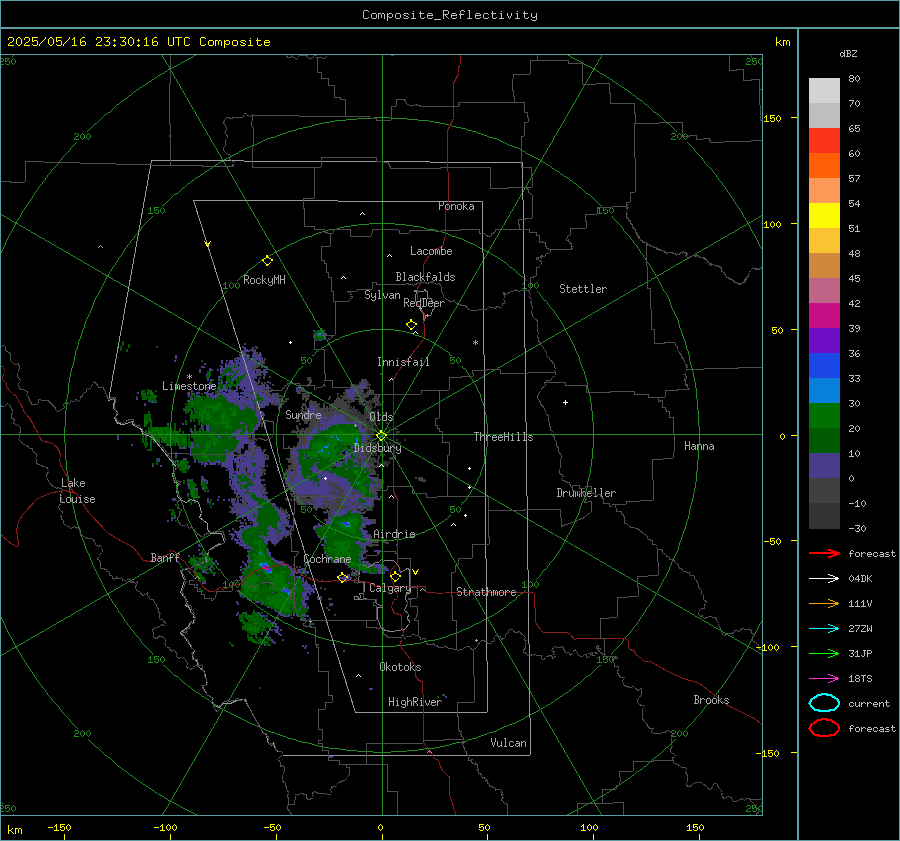The image size is (900, 841).
Task: Click the Brooks label
Action: 711,700
